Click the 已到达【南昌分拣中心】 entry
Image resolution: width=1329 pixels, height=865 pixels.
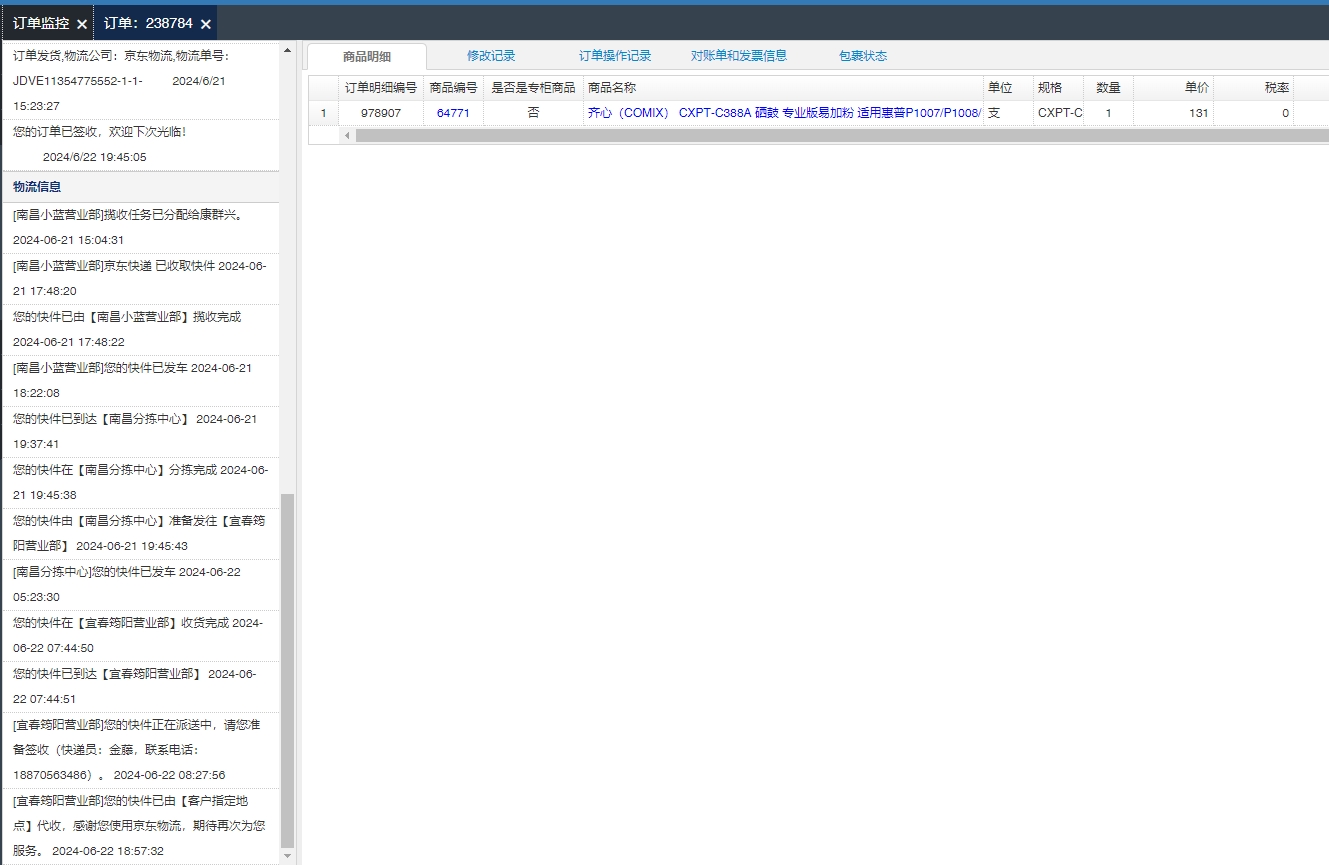(x=140, y=432)
